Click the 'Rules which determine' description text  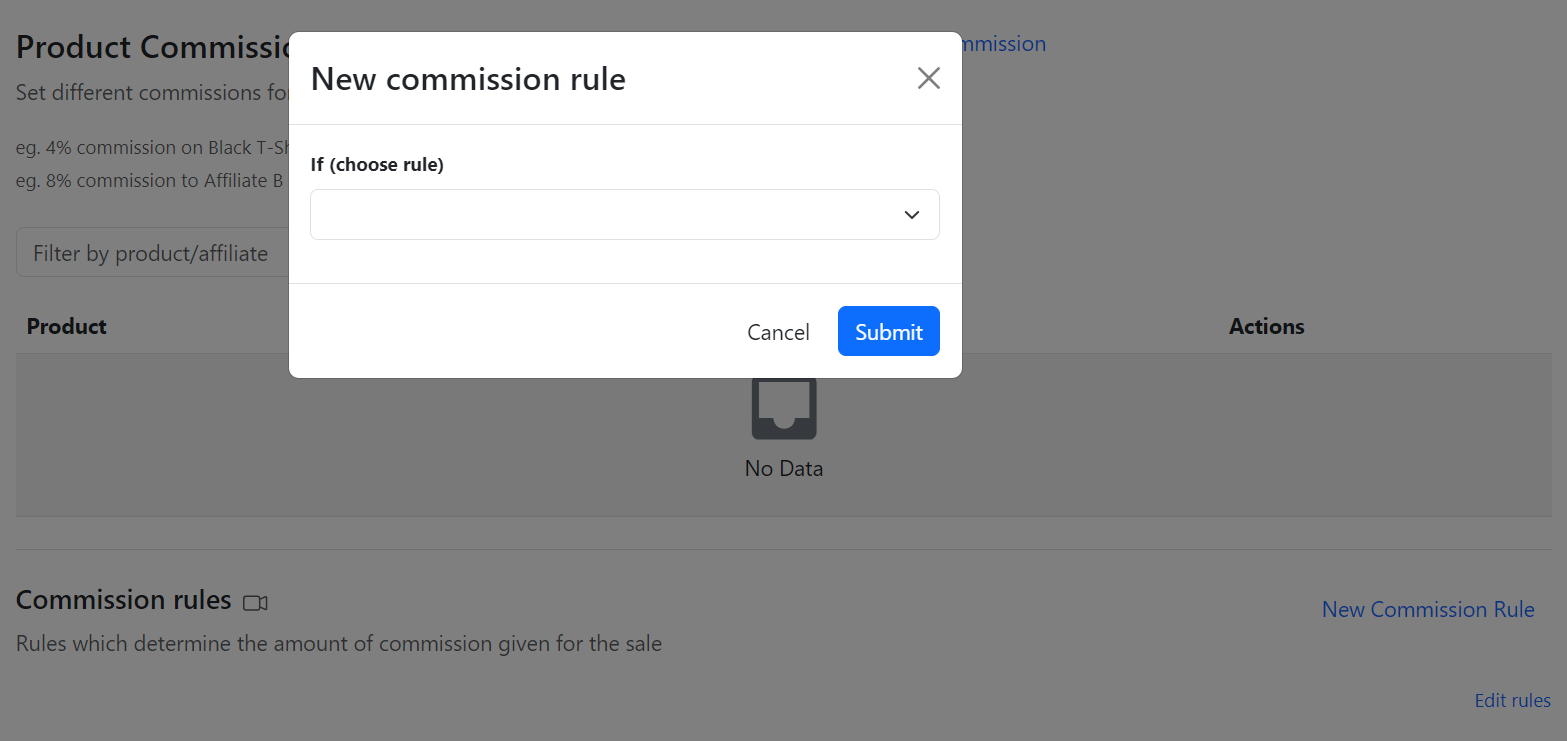tap(339, 644)
